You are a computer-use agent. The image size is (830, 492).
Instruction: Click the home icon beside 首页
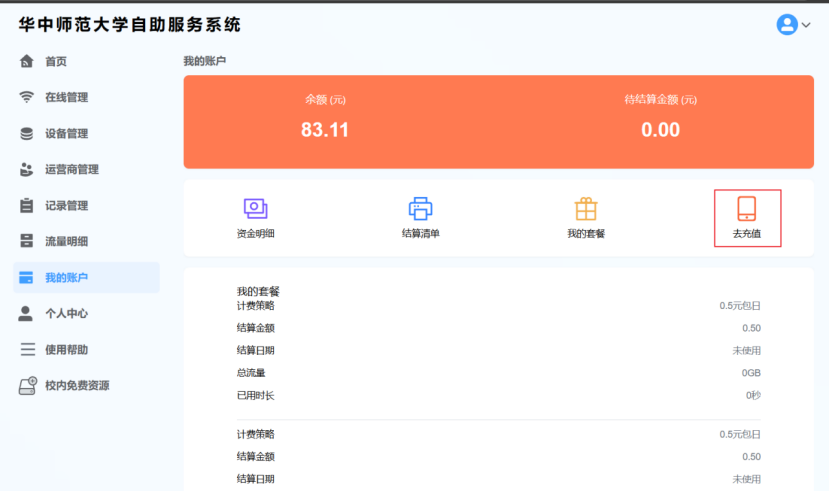(26, 61)
